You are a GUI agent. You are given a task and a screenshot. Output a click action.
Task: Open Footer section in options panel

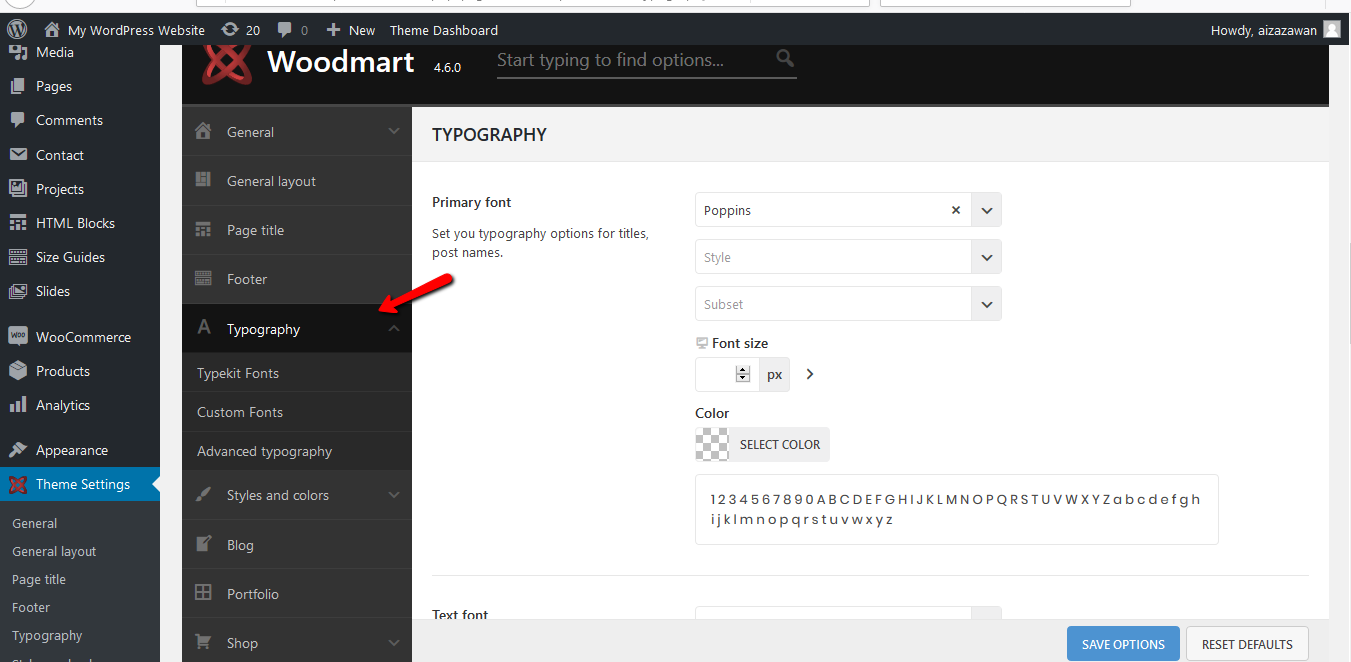coord(297,279)
